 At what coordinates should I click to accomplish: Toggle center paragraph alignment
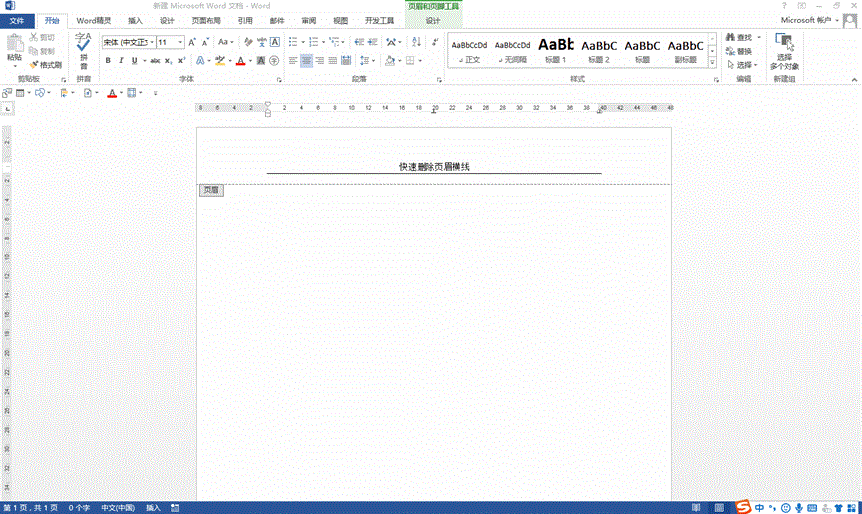306,60
